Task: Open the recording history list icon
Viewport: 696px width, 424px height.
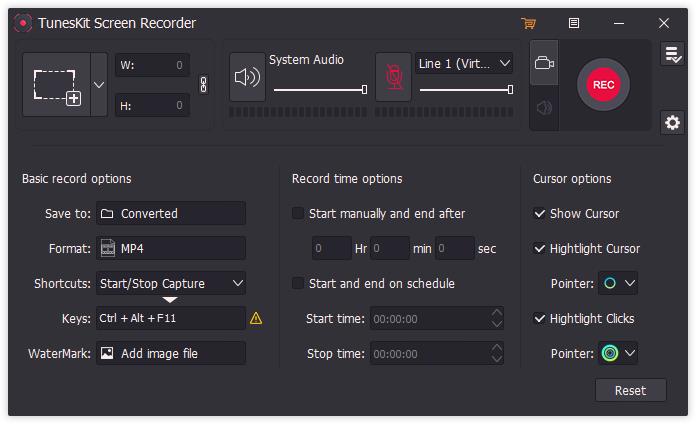Action: tap(672, 55)
